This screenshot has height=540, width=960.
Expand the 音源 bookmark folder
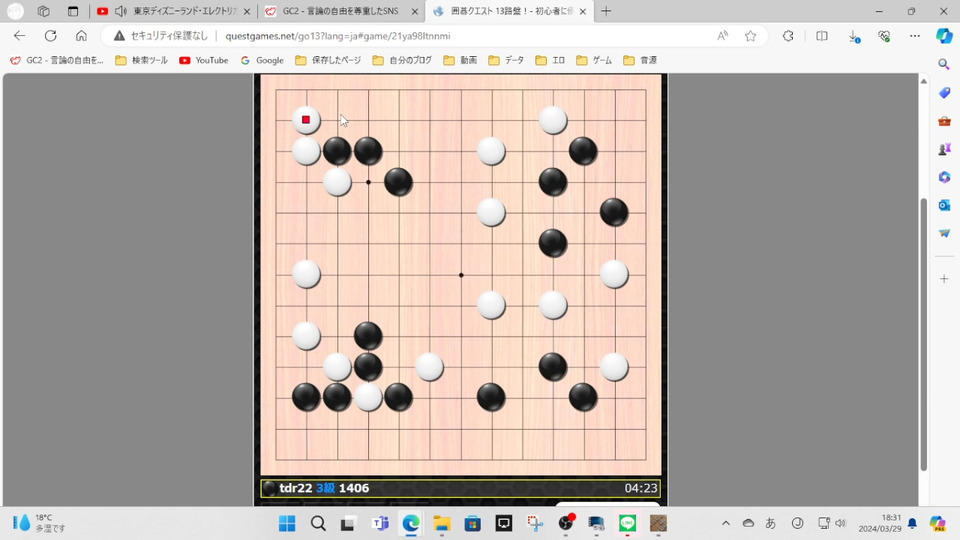point(640,60)
